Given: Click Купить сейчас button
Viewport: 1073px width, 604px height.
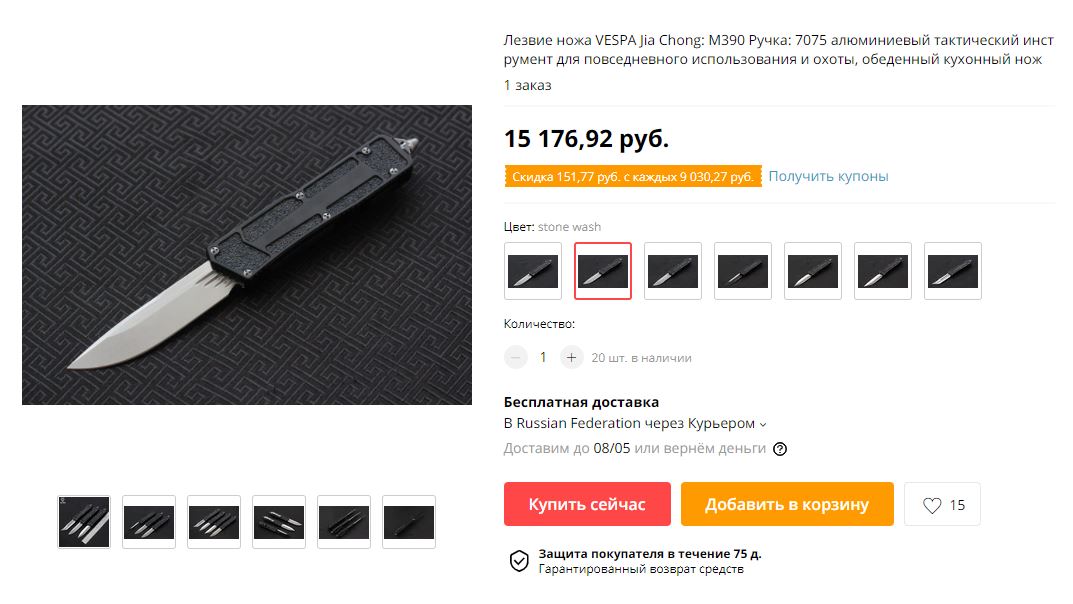Looking at the screenshot, I should point(587,504).
